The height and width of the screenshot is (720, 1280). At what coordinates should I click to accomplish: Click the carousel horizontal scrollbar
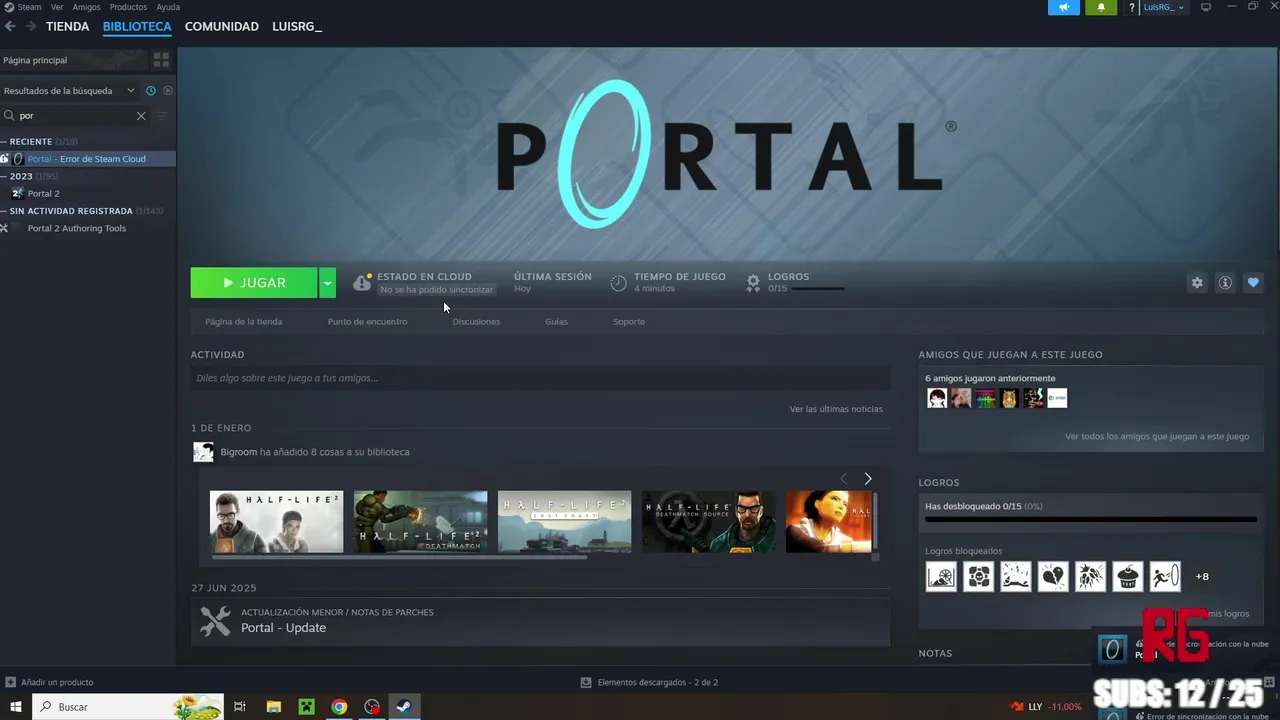(x=400, y=557)
